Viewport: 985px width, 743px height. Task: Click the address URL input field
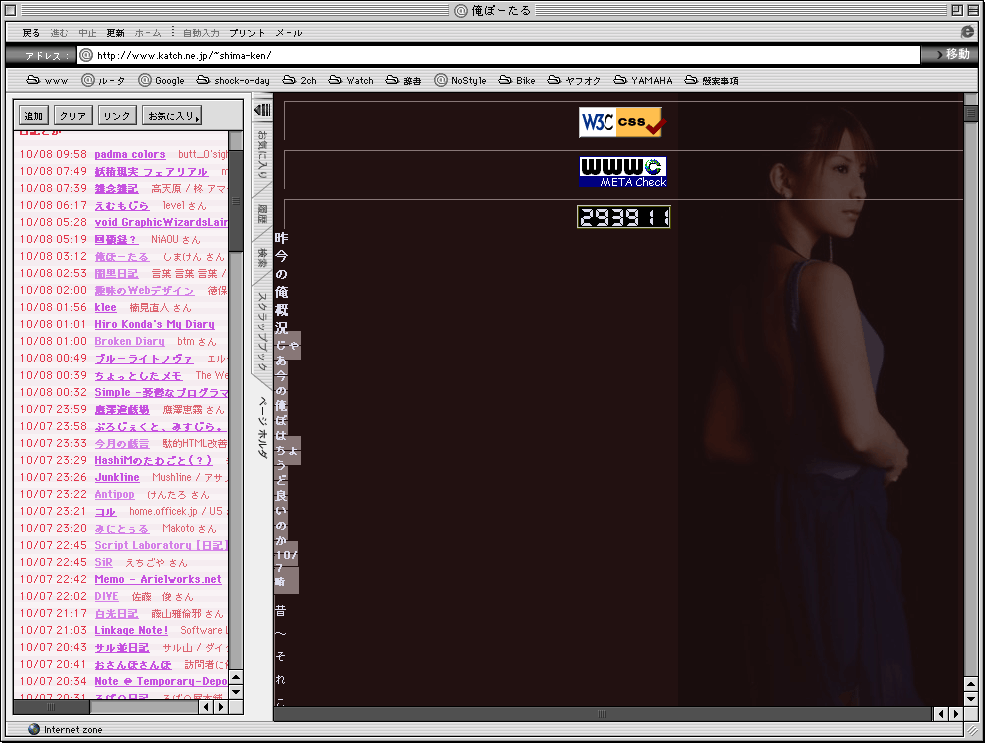(x=500, y=55)
